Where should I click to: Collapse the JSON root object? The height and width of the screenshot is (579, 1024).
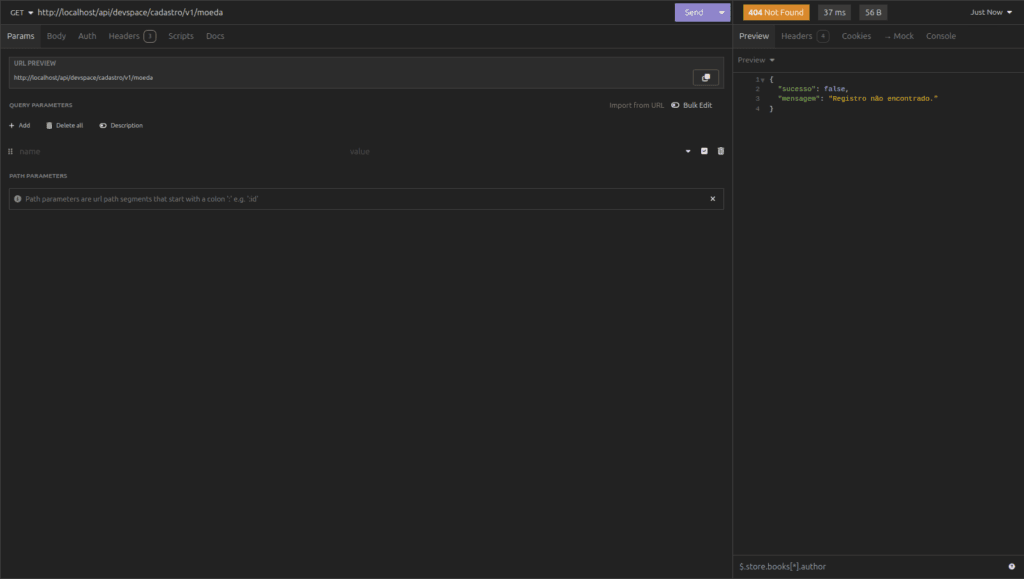pyautogui.click(x=762, y=80)
